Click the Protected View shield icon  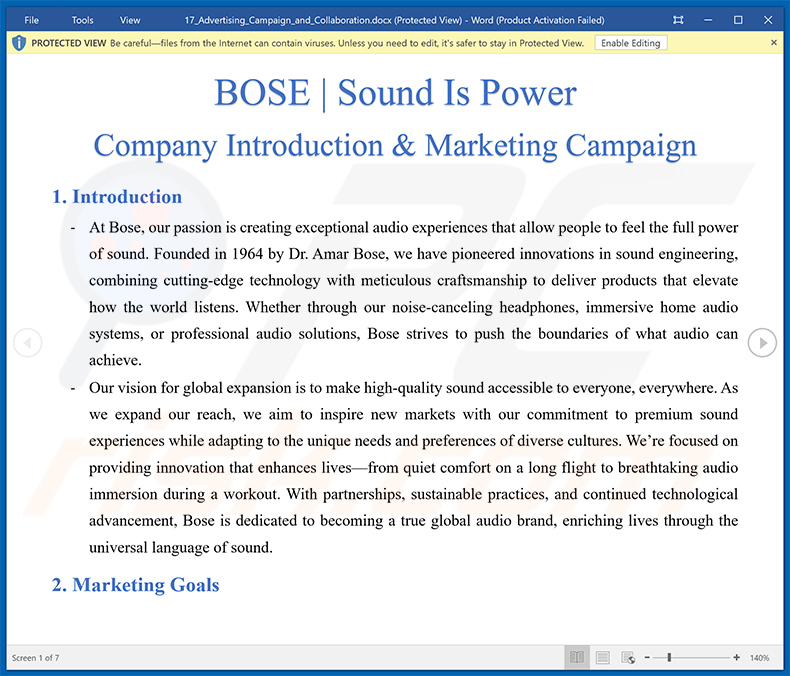18,43
